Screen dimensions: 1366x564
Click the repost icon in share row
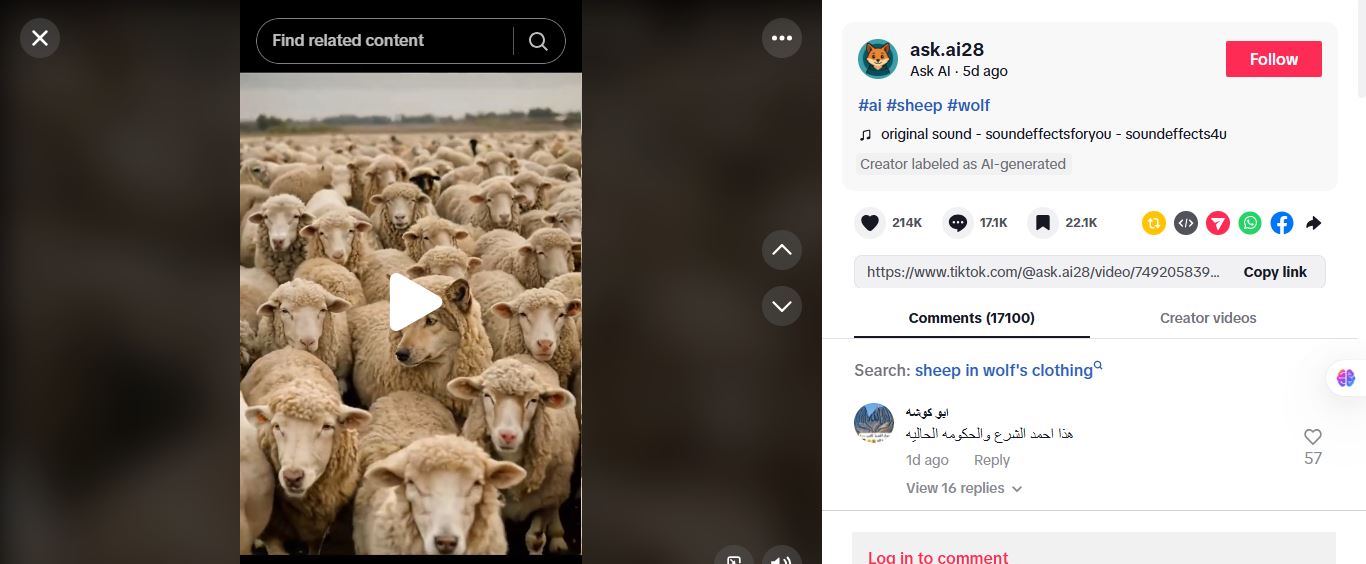tap(1154, 223)
